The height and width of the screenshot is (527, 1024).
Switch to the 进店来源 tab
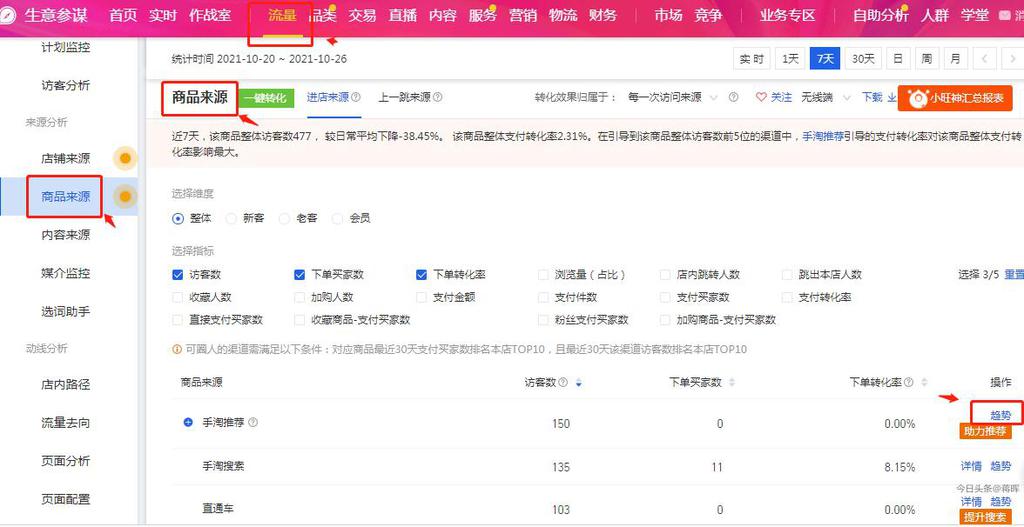(x=328, y=97)
